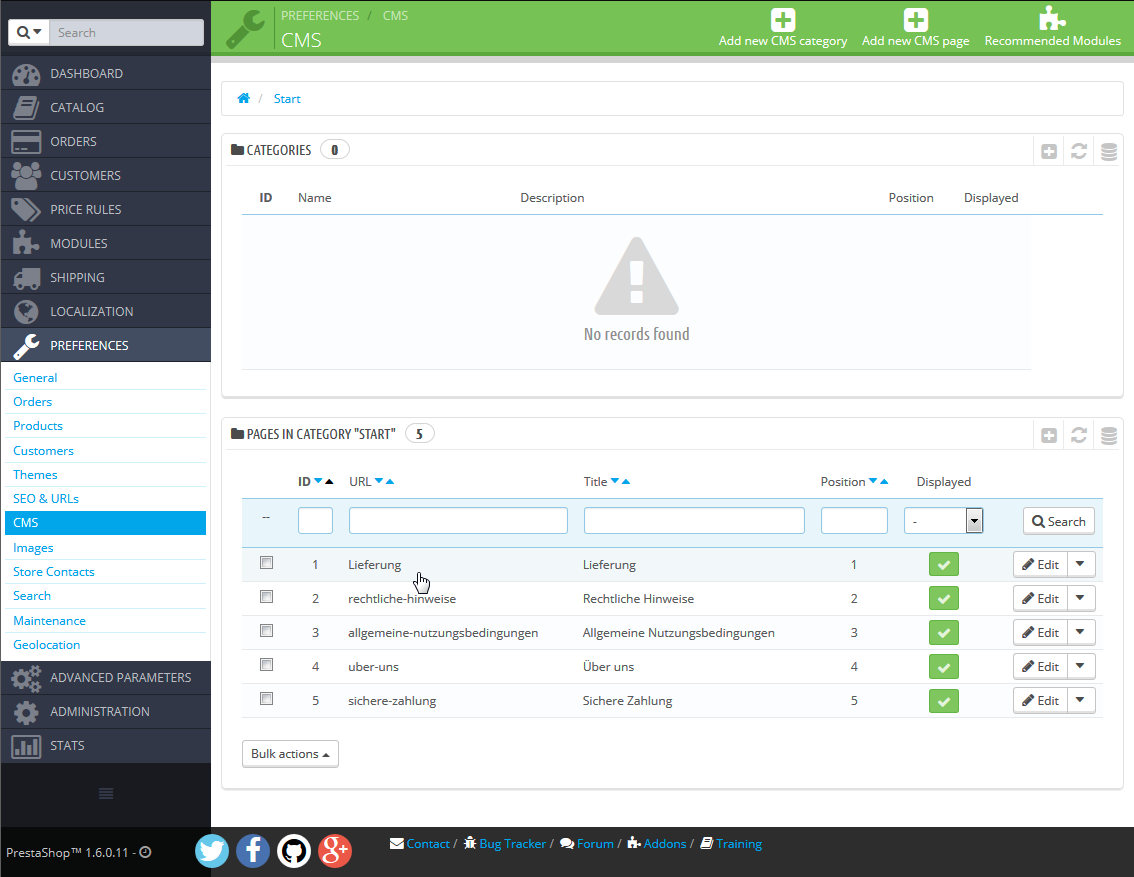Check the box for Lieferung row
The width and height of the screenshot is (1134, 877).
tap(266, 562)
